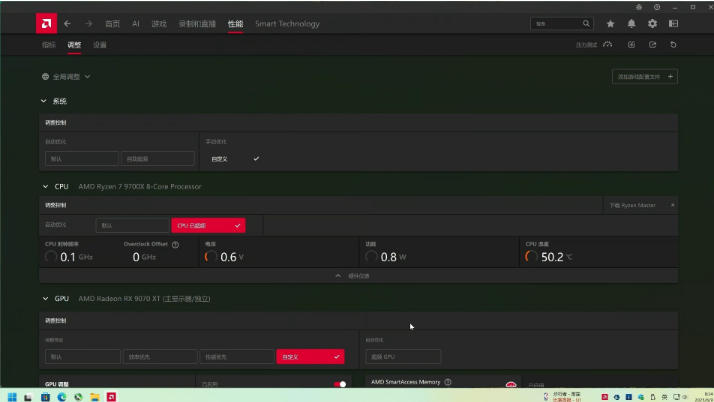Open notifications bell icon
The image size is (714, 402).
pos(631,24)
